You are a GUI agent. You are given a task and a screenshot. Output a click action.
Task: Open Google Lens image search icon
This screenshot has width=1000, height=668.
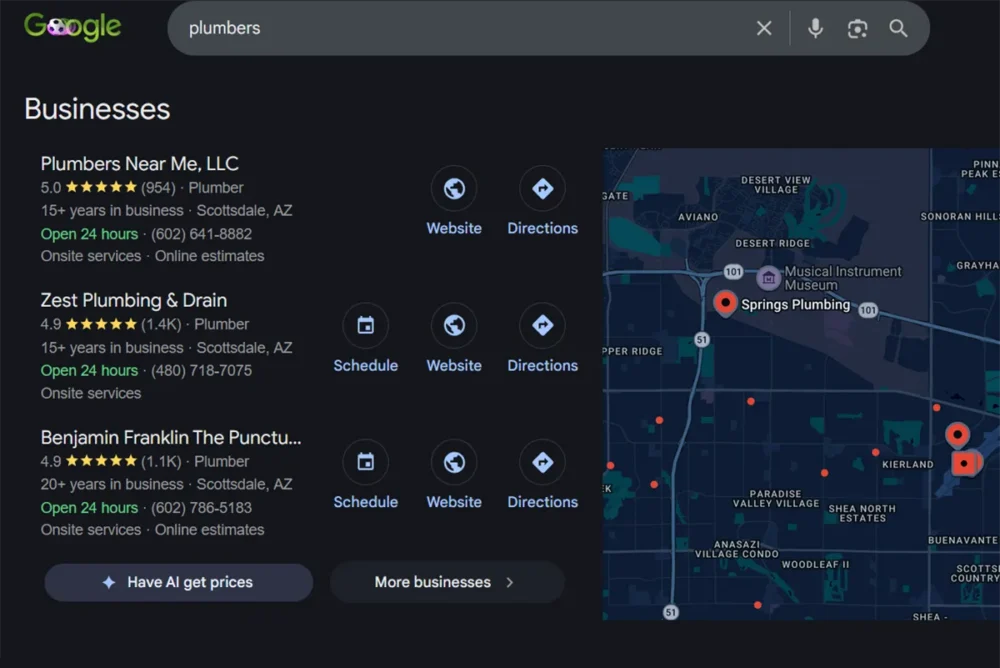[x=857, y=29]
